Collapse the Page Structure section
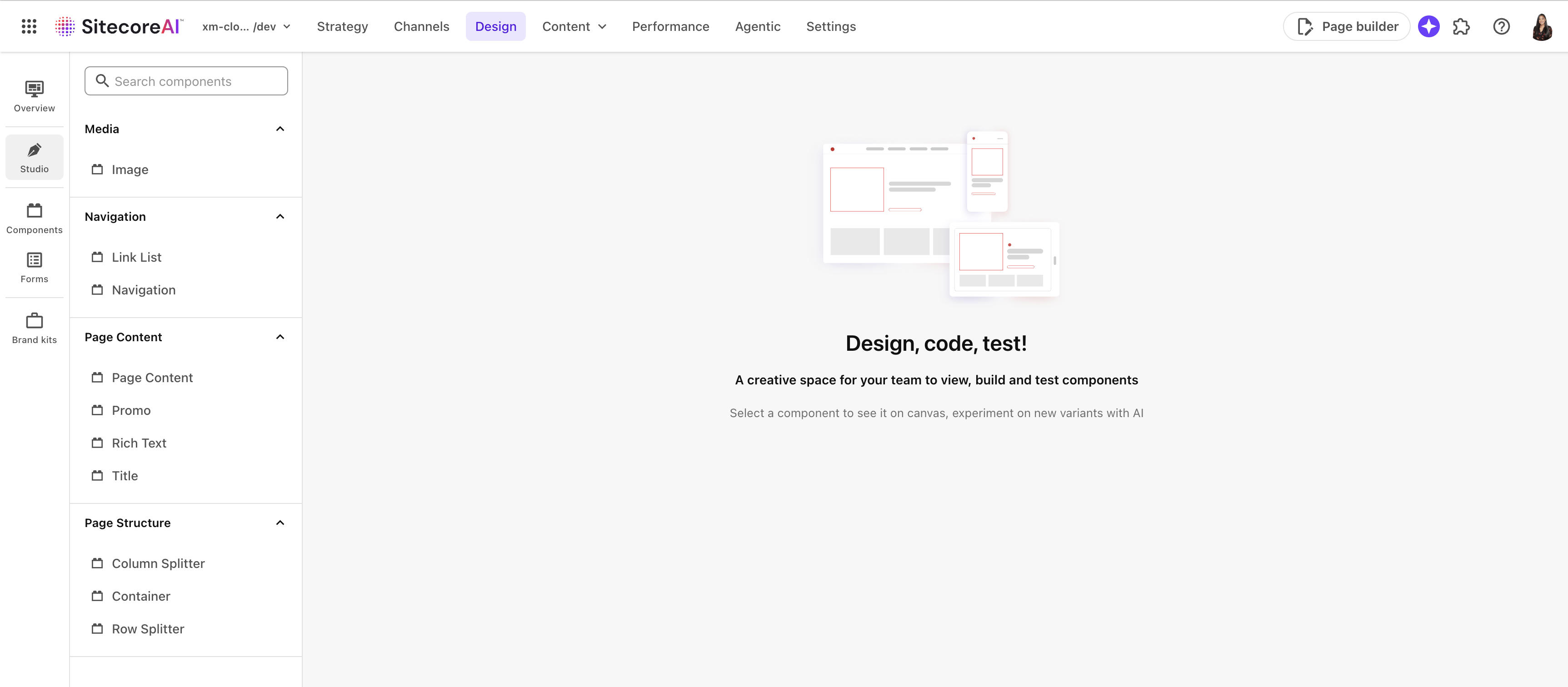The width and height of the screenshot is (1568, 687). pyautogui.click(x=280, y=522)
